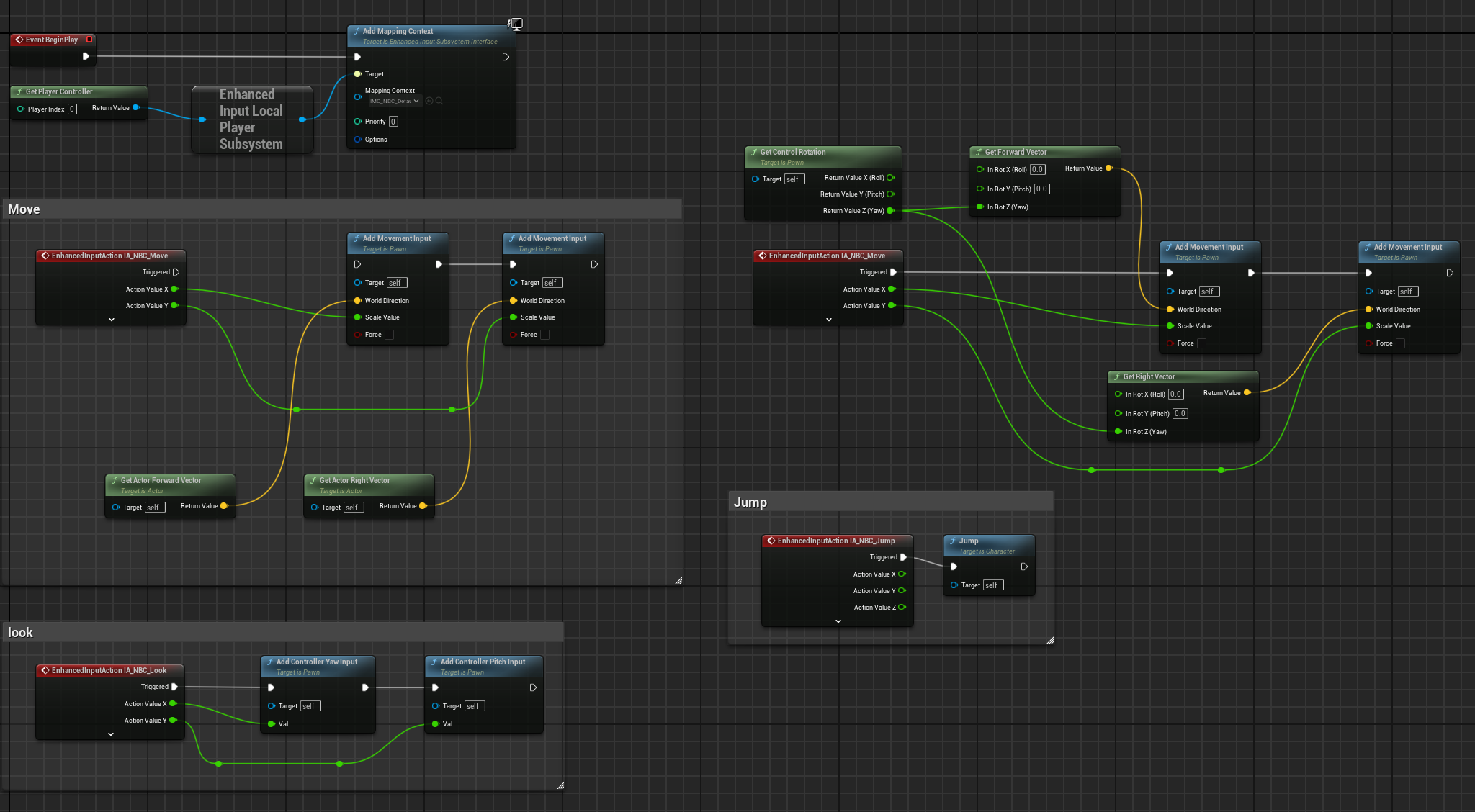Click the Return Value Z (Yaw) pin on Get Control Rotation
The width and height of the screenshot is (1475, 812).
click(891, 211)
